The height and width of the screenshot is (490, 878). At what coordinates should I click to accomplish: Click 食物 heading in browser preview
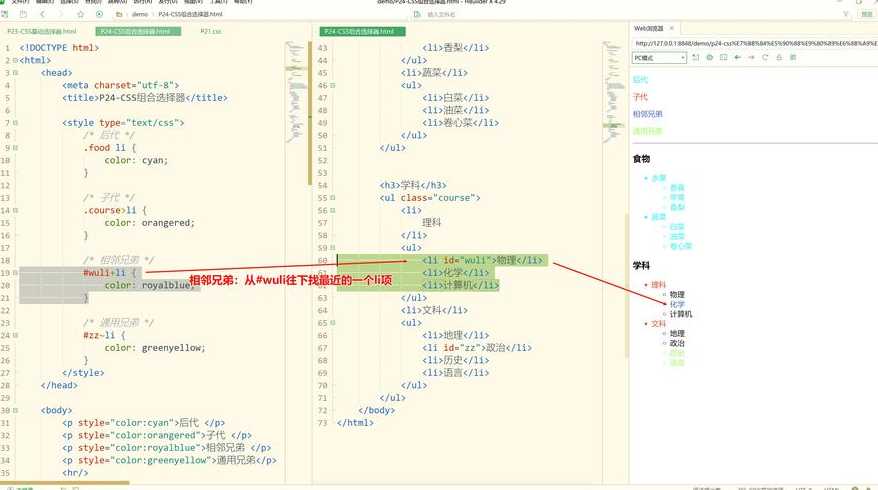641,159
